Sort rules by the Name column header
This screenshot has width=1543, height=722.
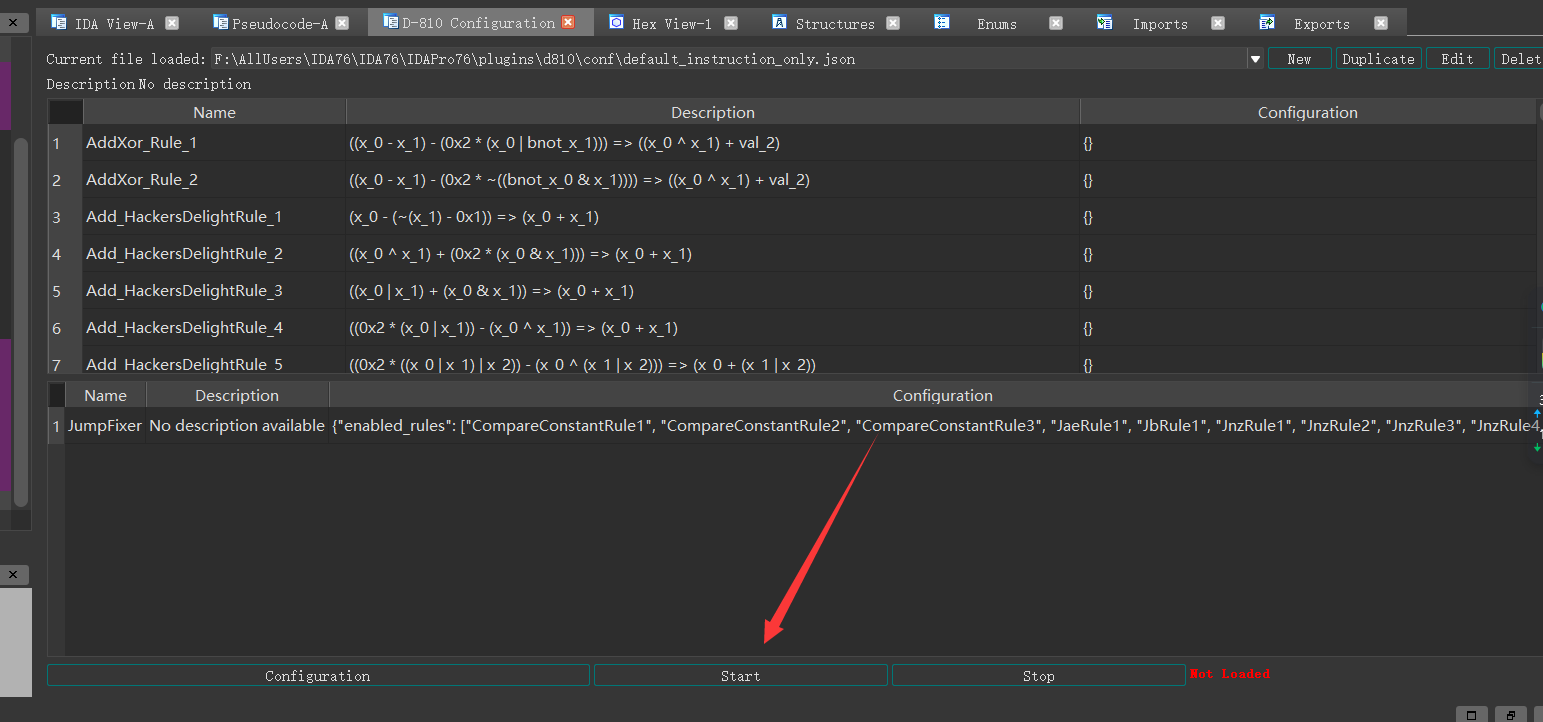[x=214, y=112]
